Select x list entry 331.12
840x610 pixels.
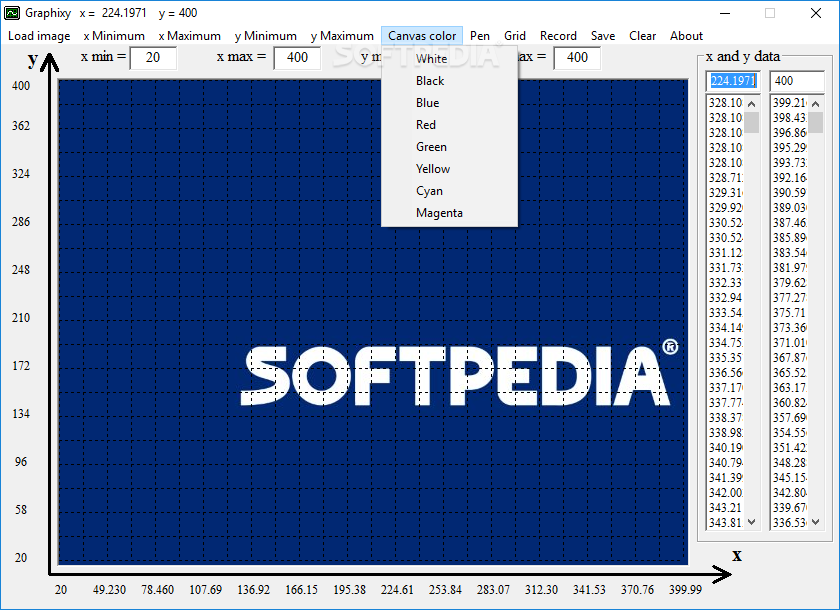pyautogui.click(x=725, y=253)
